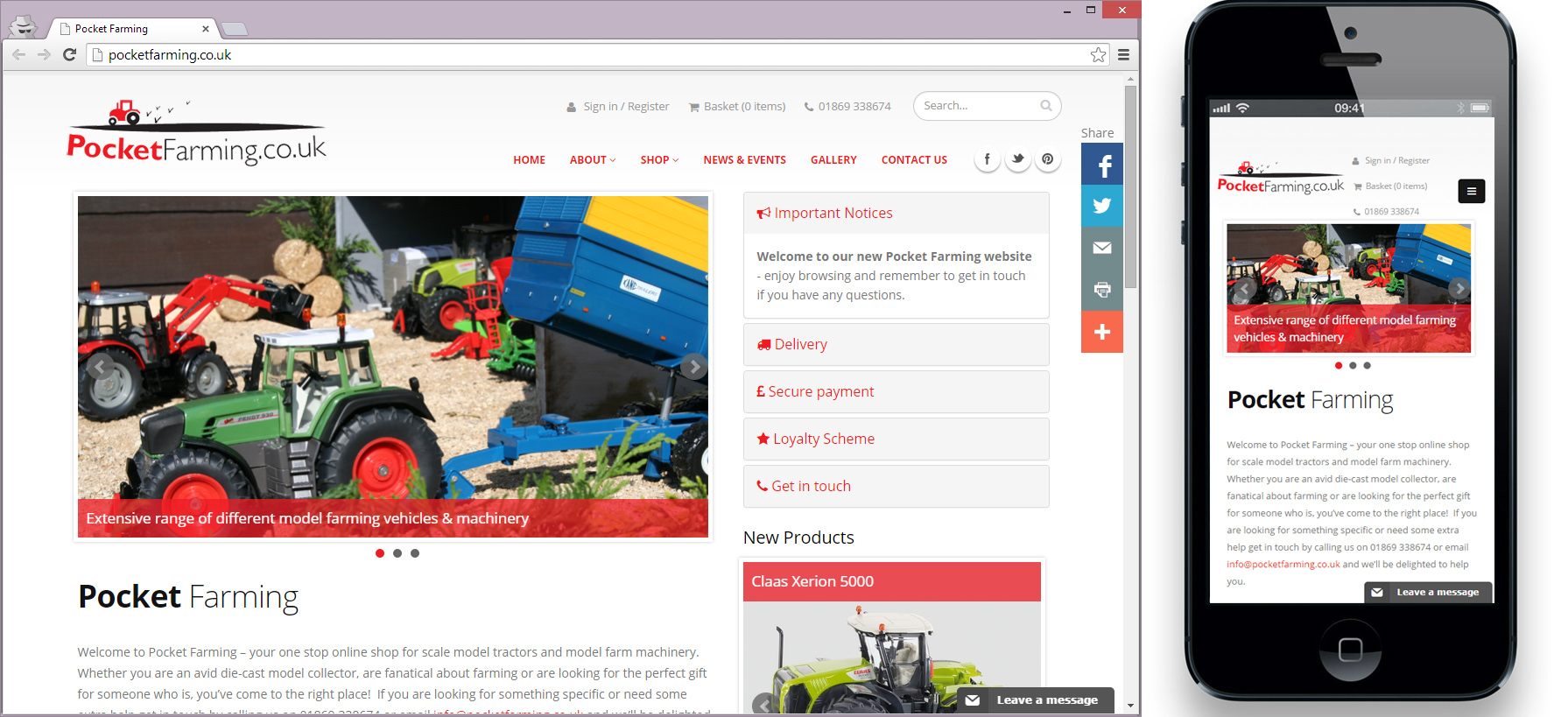The image size is (1568, 717).
Task: Expand the Get in touch panel
Action: click(897, 487)
